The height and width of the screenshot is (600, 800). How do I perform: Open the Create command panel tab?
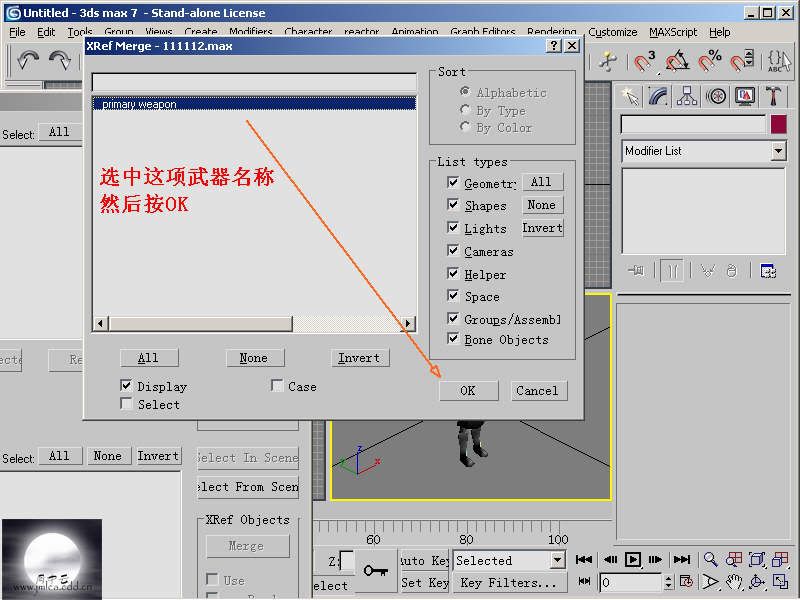pos(629,96)
